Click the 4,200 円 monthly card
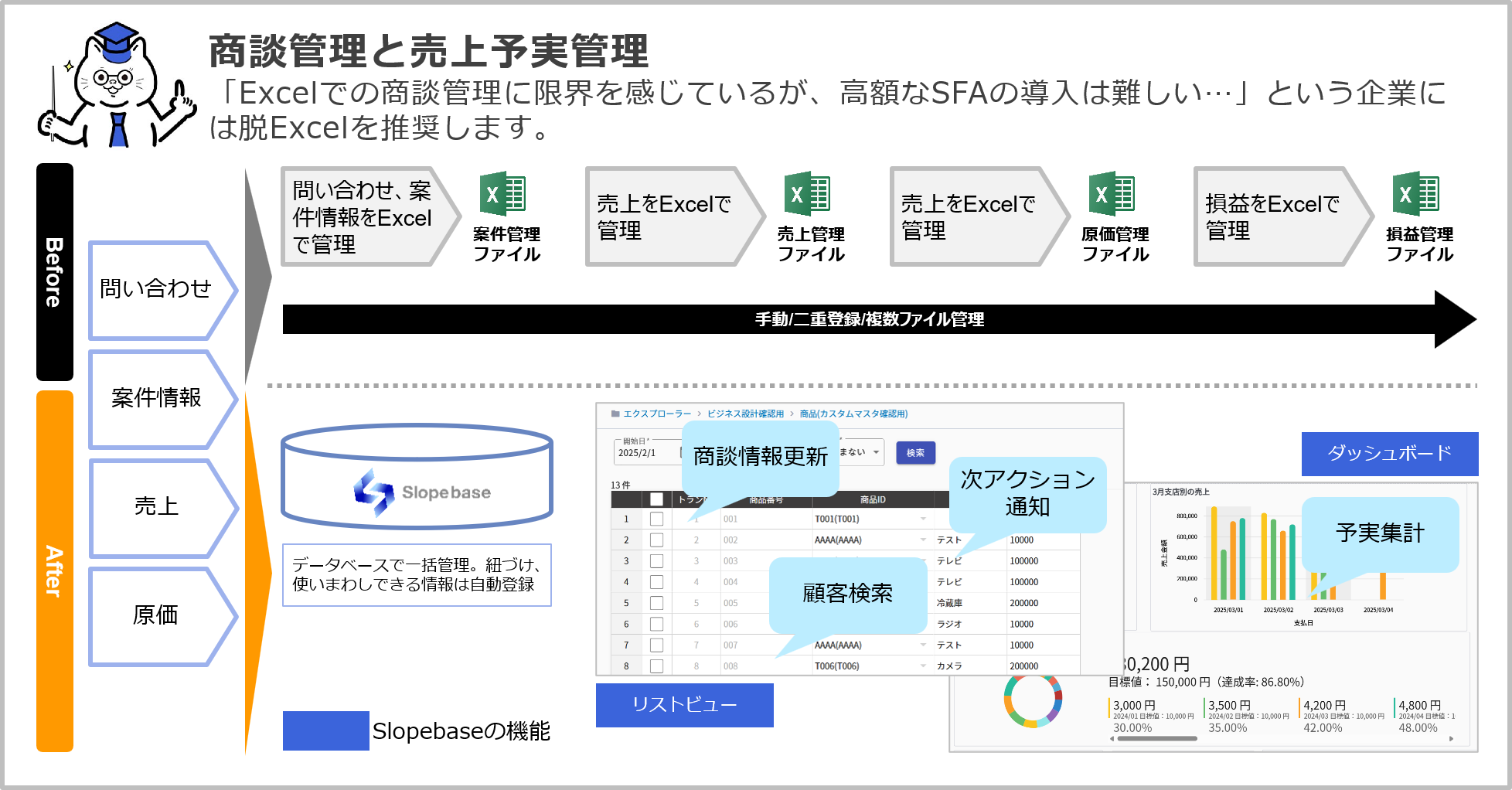This screenshot has height=790, width=1512. tap(1342, 716)
